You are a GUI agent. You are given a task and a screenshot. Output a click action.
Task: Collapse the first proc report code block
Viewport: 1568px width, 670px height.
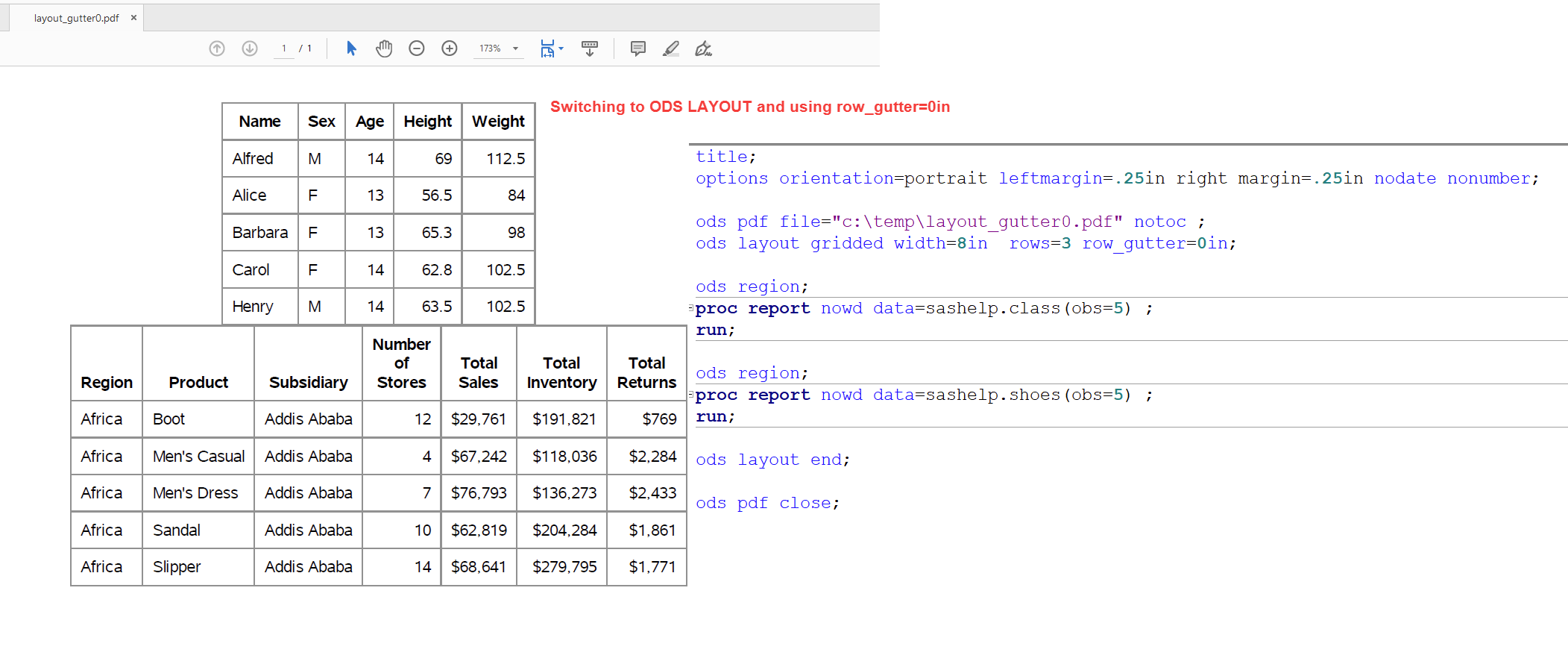click(691, 307)
